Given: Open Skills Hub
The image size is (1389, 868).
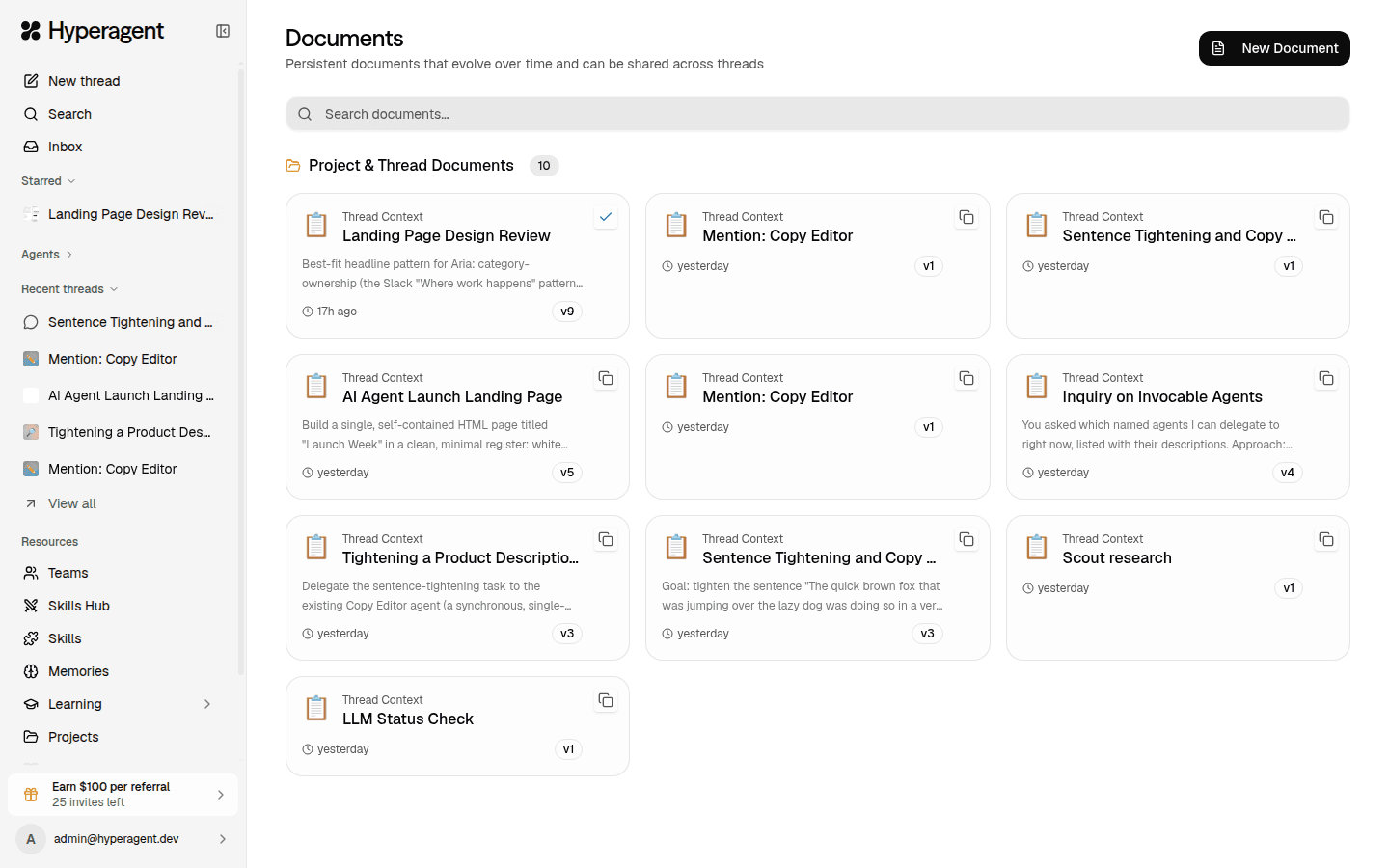Looking at the screenshot, I should click(x=119, y=606).
